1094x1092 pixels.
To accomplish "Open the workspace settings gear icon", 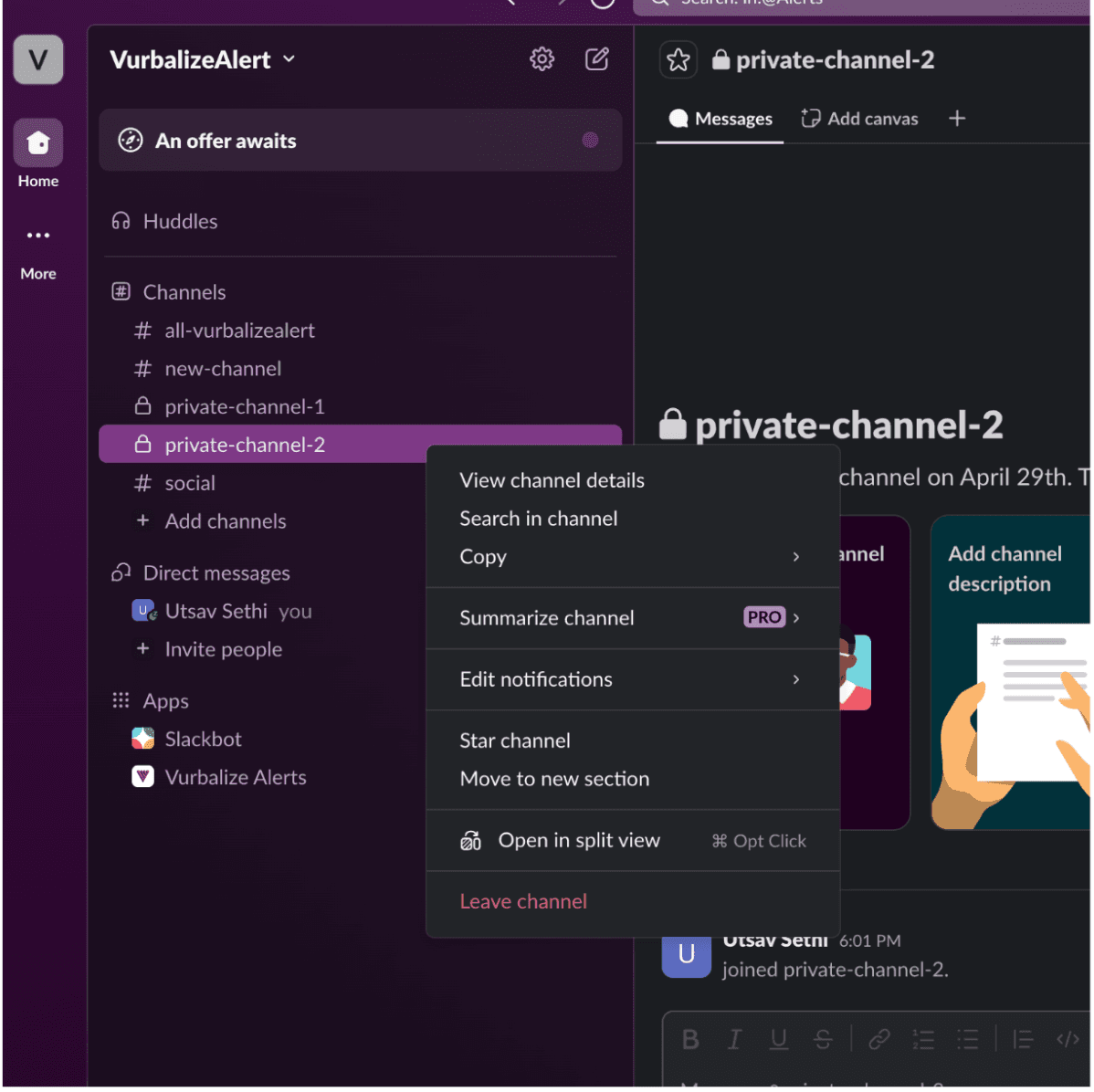I will point(542,59).
